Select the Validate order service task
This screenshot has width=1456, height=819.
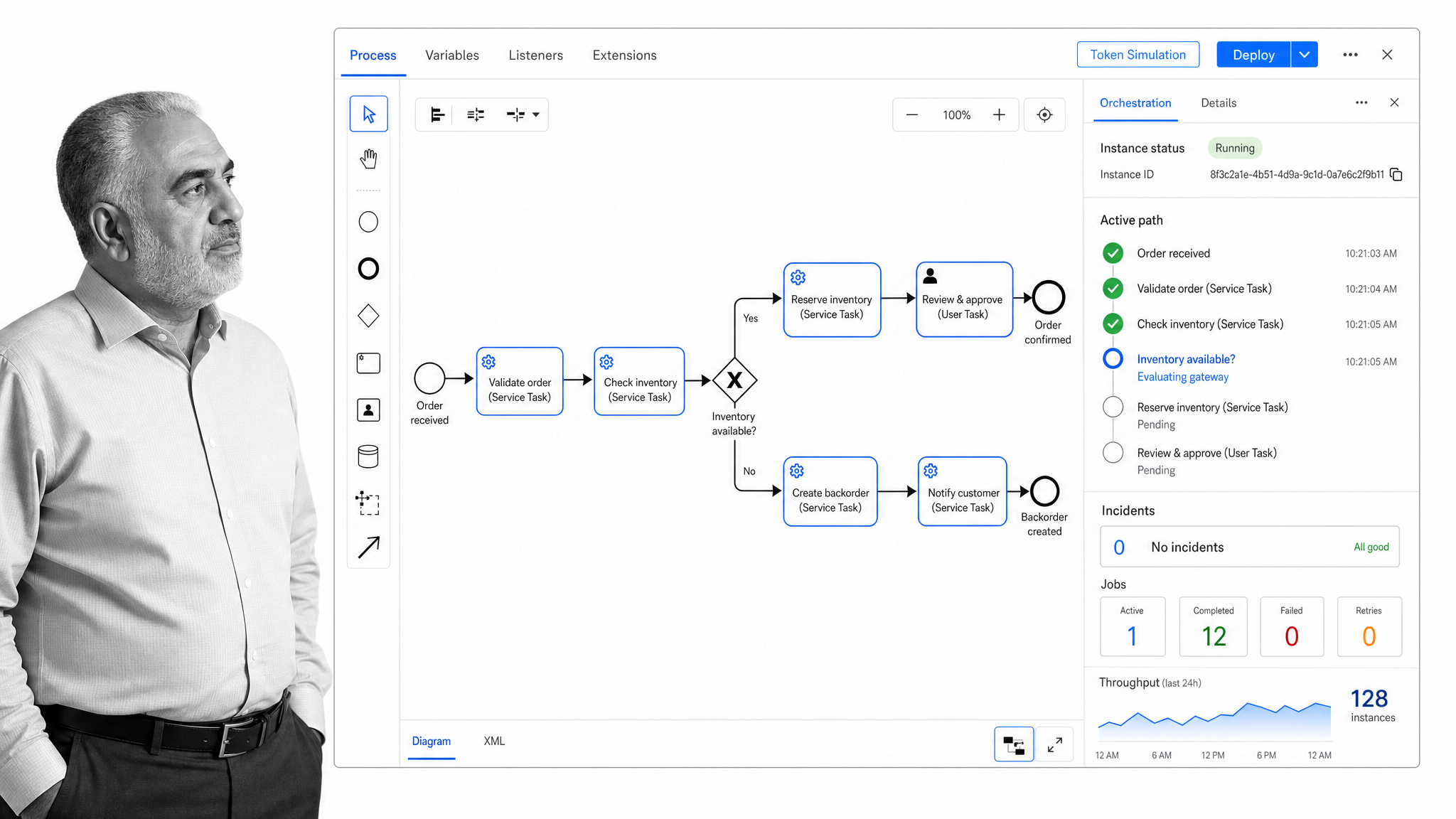pos(520,381)
